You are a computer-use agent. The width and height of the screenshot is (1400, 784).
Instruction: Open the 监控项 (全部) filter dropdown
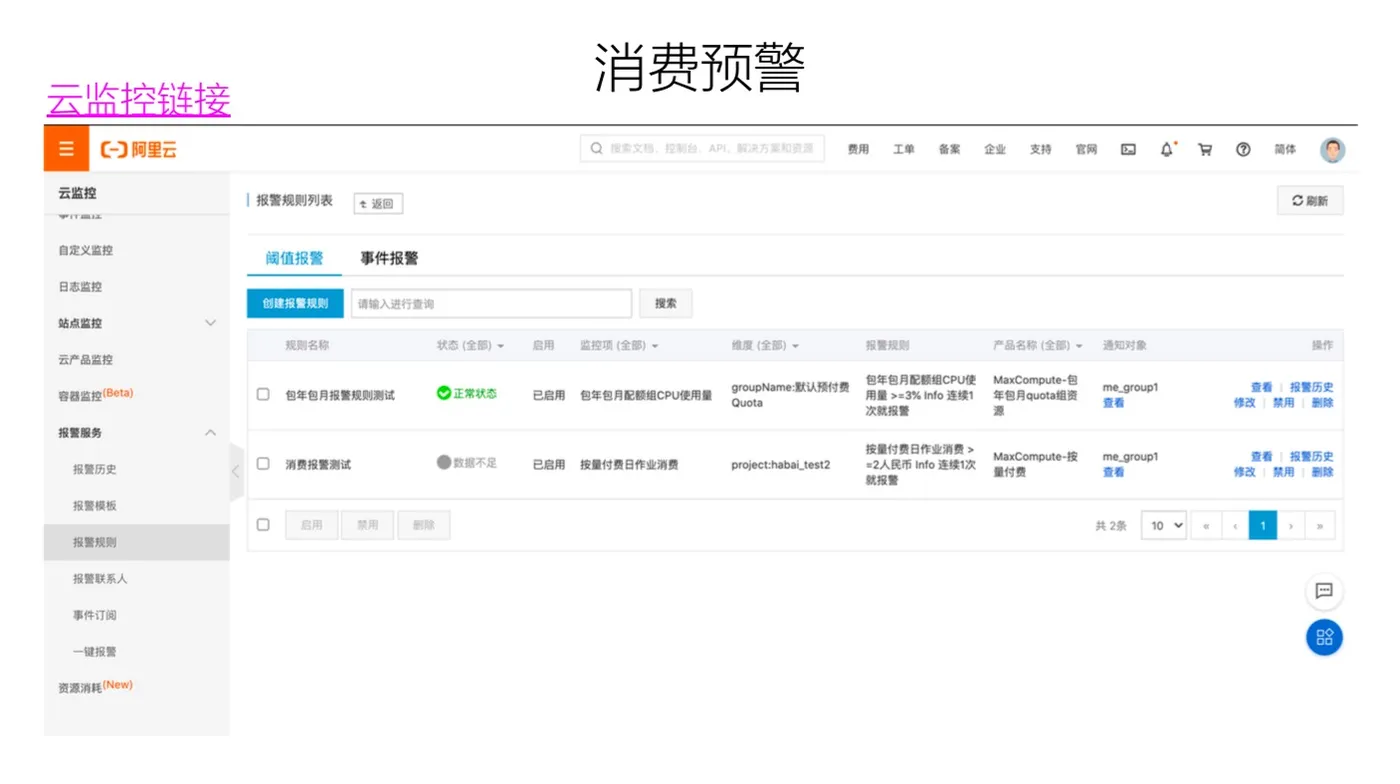619,345
